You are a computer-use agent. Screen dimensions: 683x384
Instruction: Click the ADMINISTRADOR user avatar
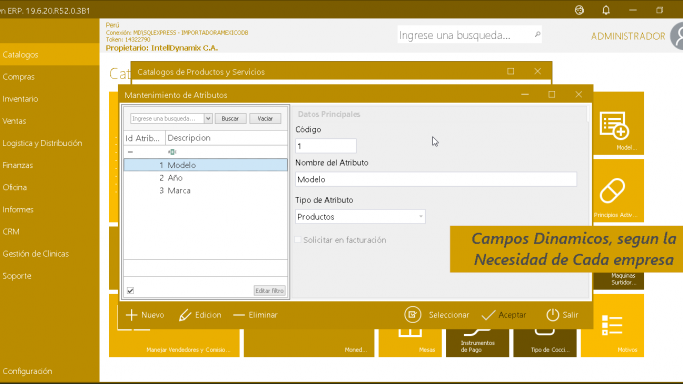point(677,36)
